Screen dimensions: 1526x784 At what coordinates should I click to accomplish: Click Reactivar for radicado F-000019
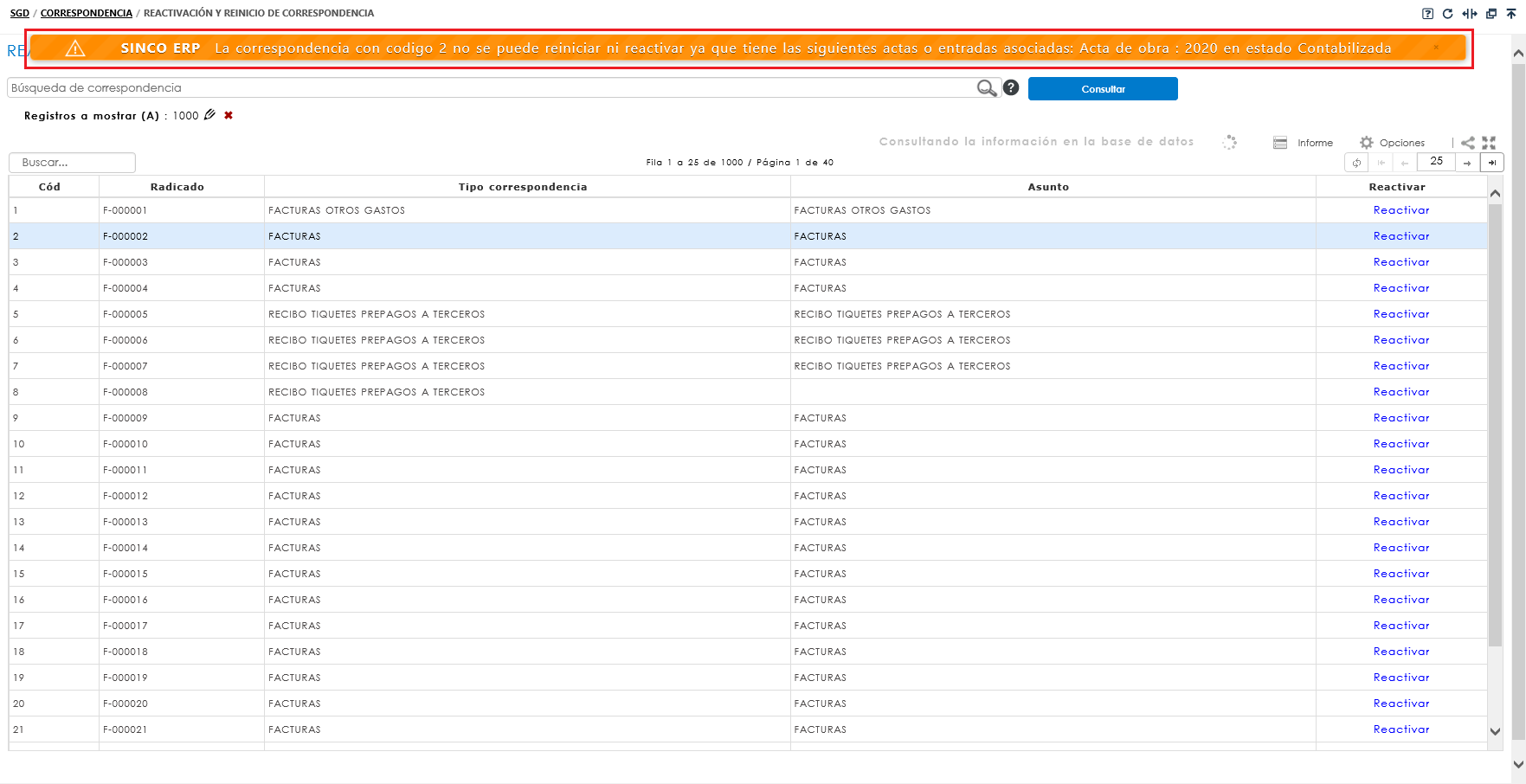pos(1401,678)
